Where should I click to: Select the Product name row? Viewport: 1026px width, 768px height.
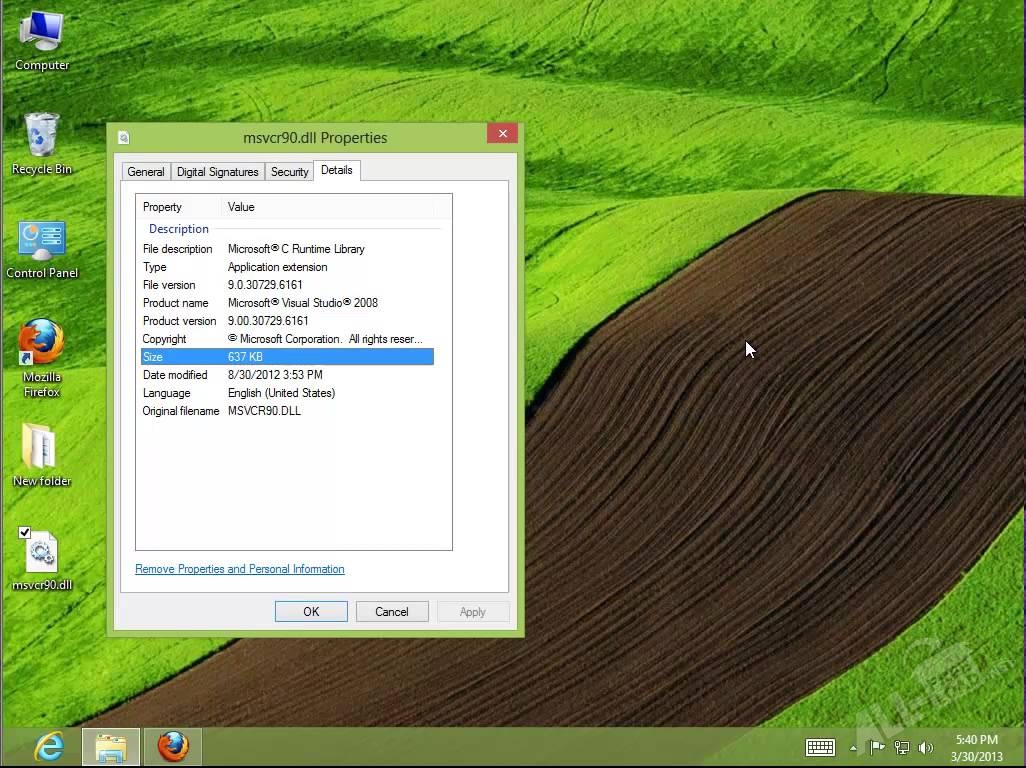(287, 303)
